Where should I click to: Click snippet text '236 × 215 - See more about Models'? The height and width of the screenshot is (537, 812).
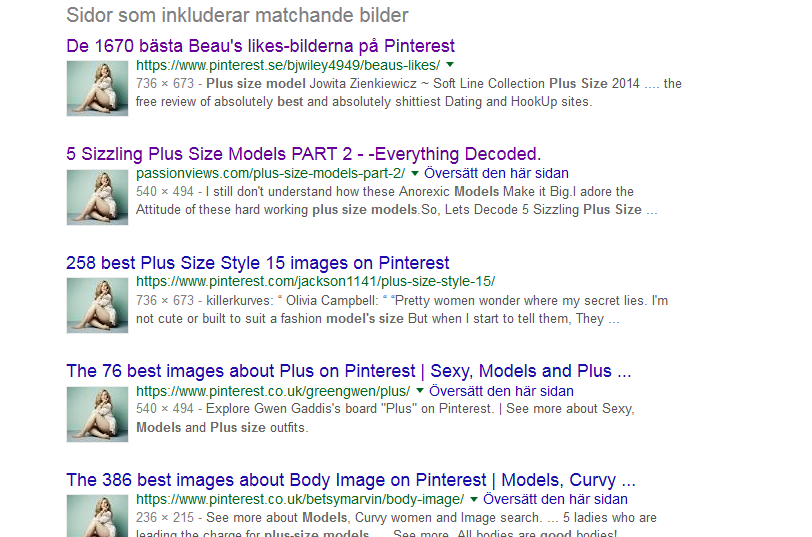[x=396, y=524]
